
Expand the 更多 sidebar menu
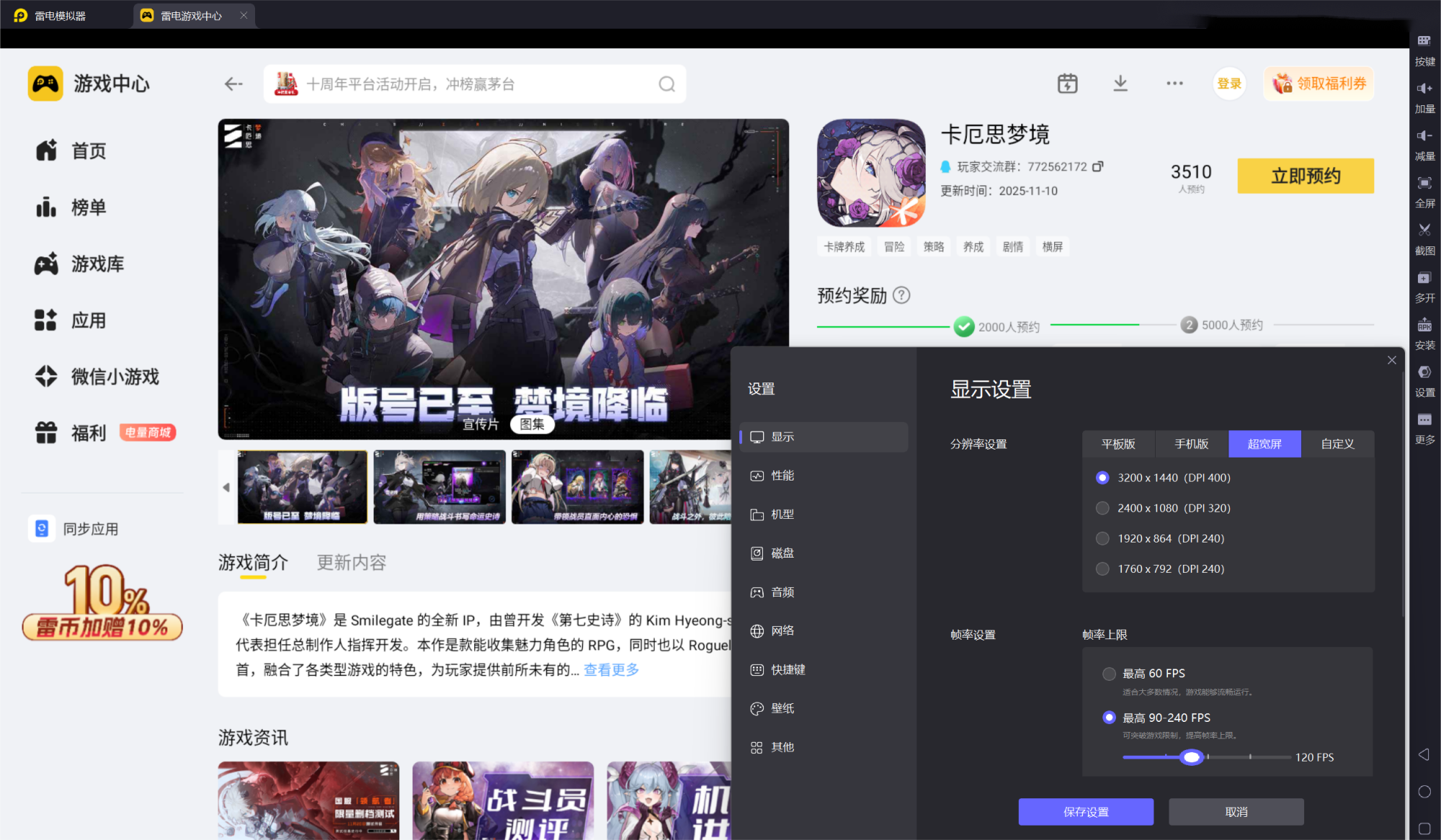pyautogui.click(x=1424, y=421)
